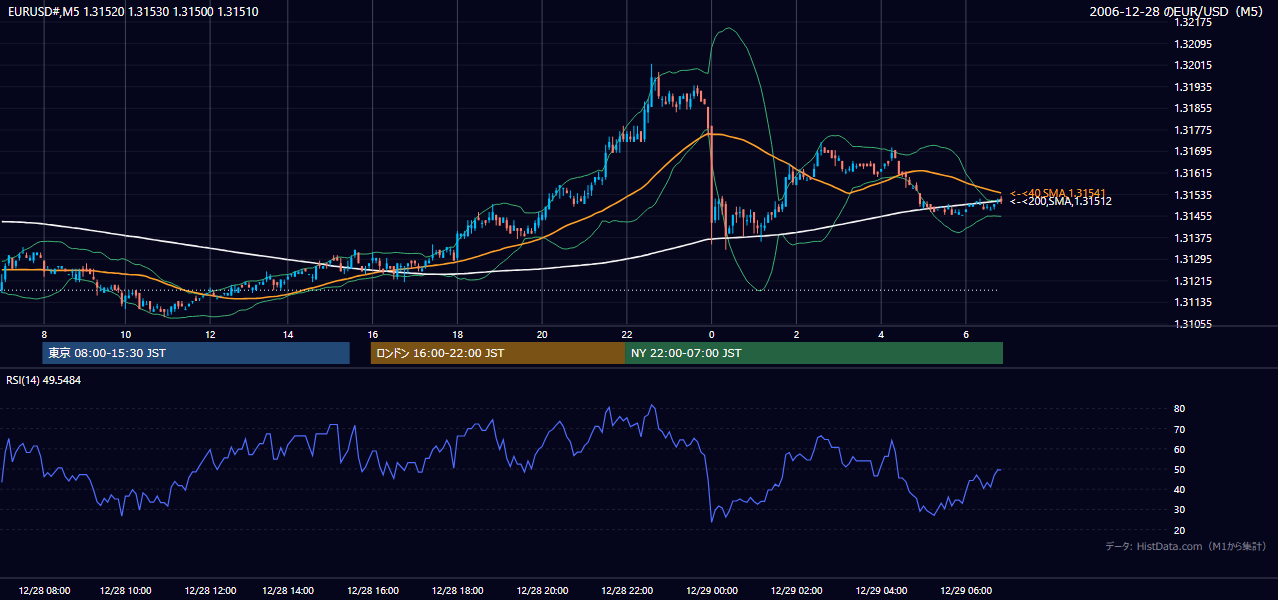
Task: Click the 12/28 14:00 time axis label
Action: tap(290, 591)
